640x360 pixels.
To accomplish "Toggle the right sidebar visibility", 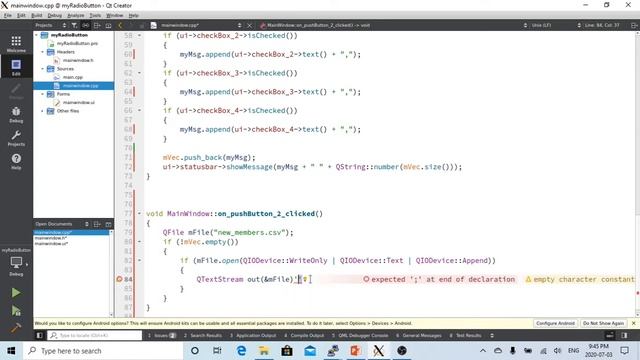I will (624, 336).
